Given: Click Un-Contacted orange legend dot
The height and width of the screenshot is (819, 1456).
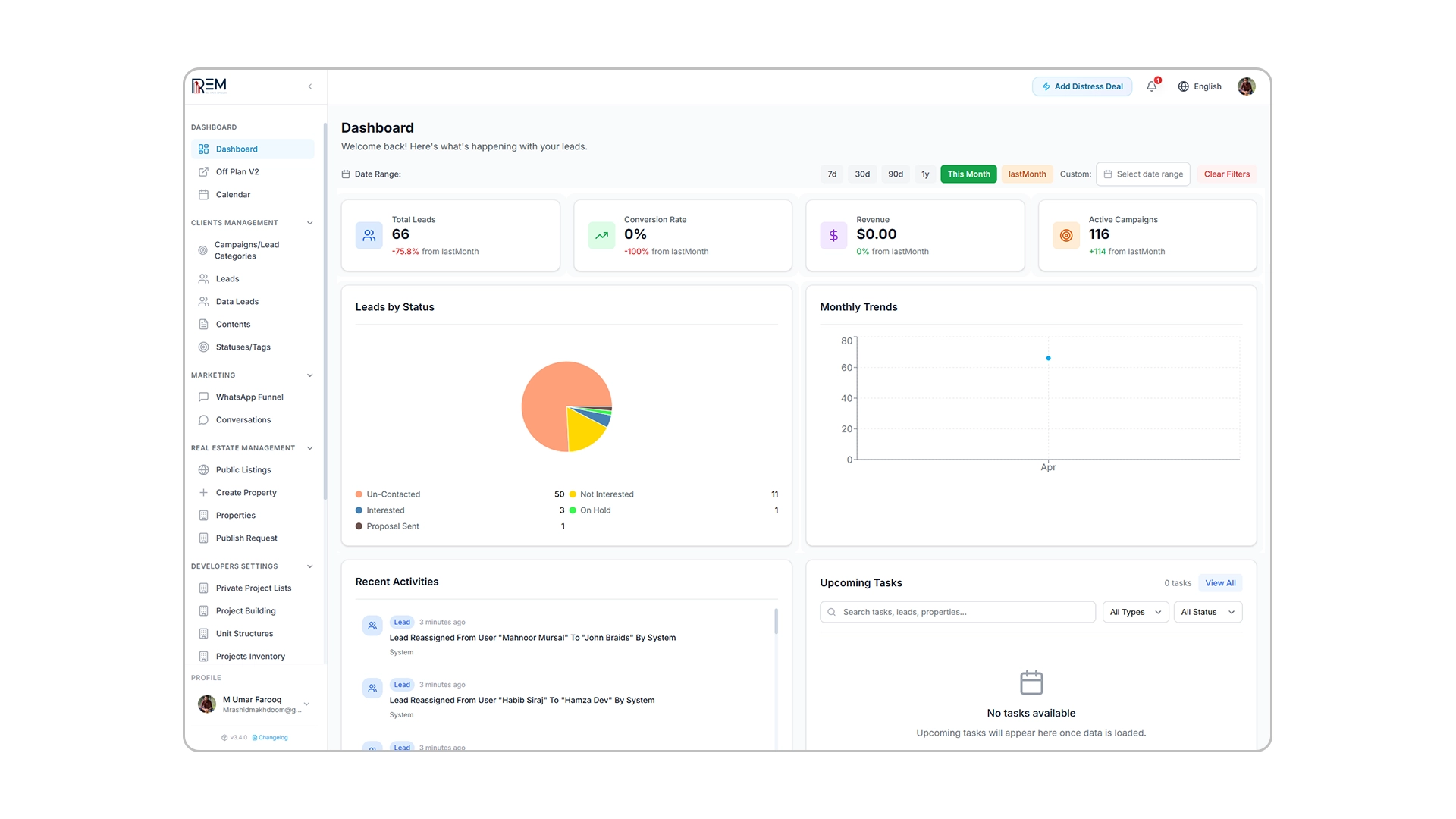Looking at the screenshot, I should click(x=359, y=494).
